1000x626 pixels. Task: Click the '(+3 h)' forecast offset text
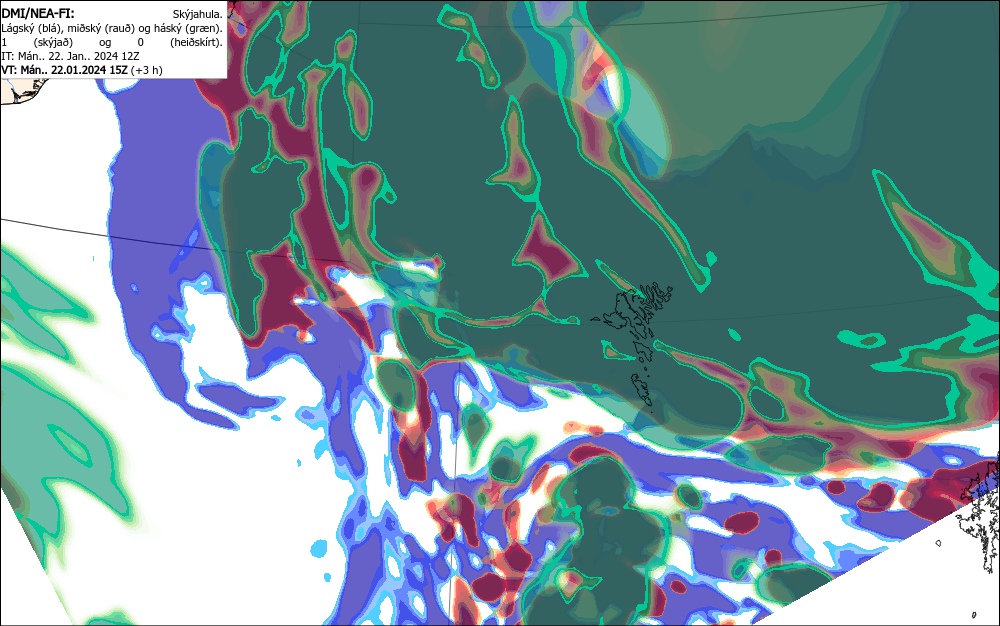(x=147, y=70)
